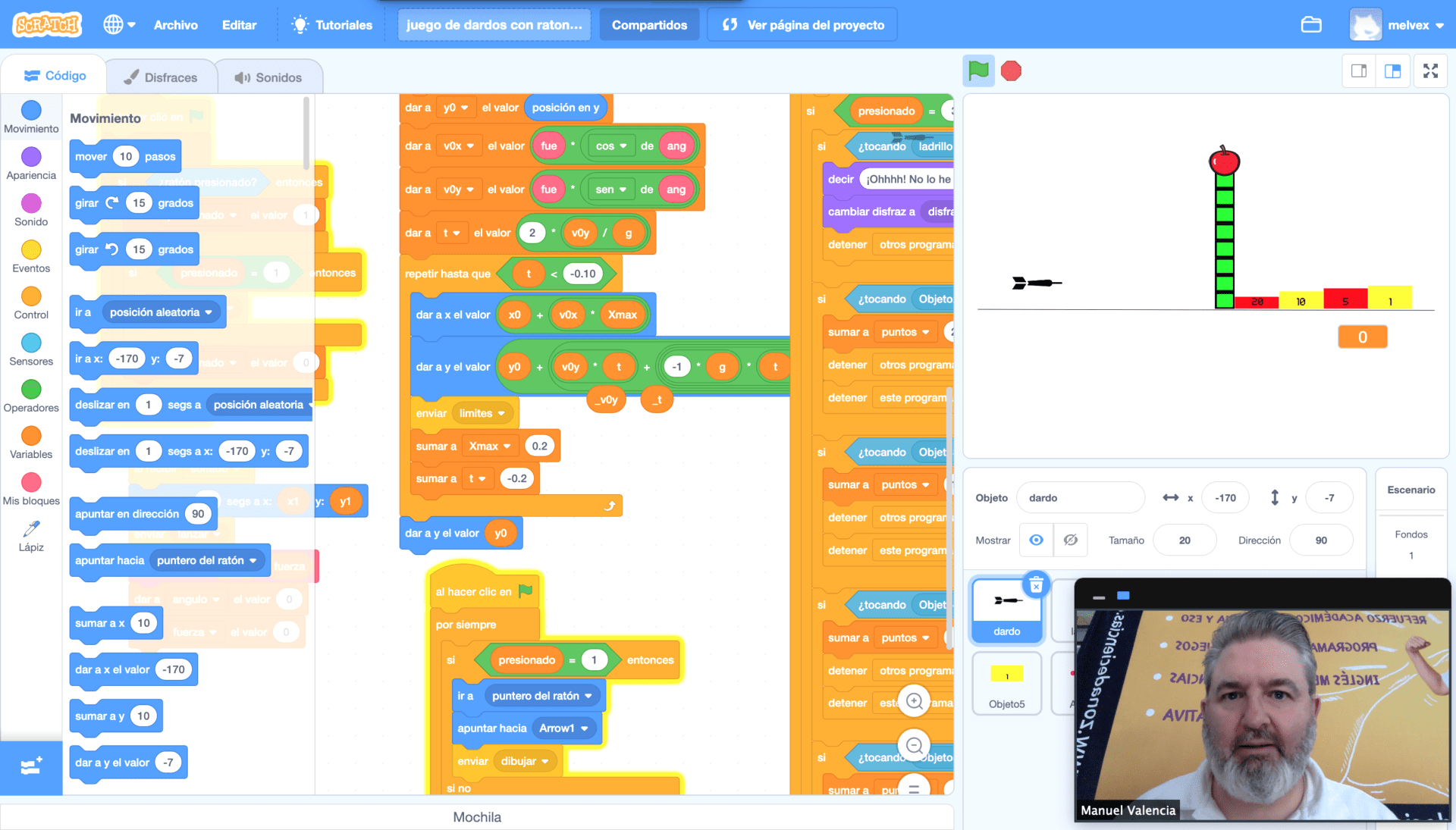Expand the melvex account menu
This screenshot has height=830, width=1456.
1398,25
